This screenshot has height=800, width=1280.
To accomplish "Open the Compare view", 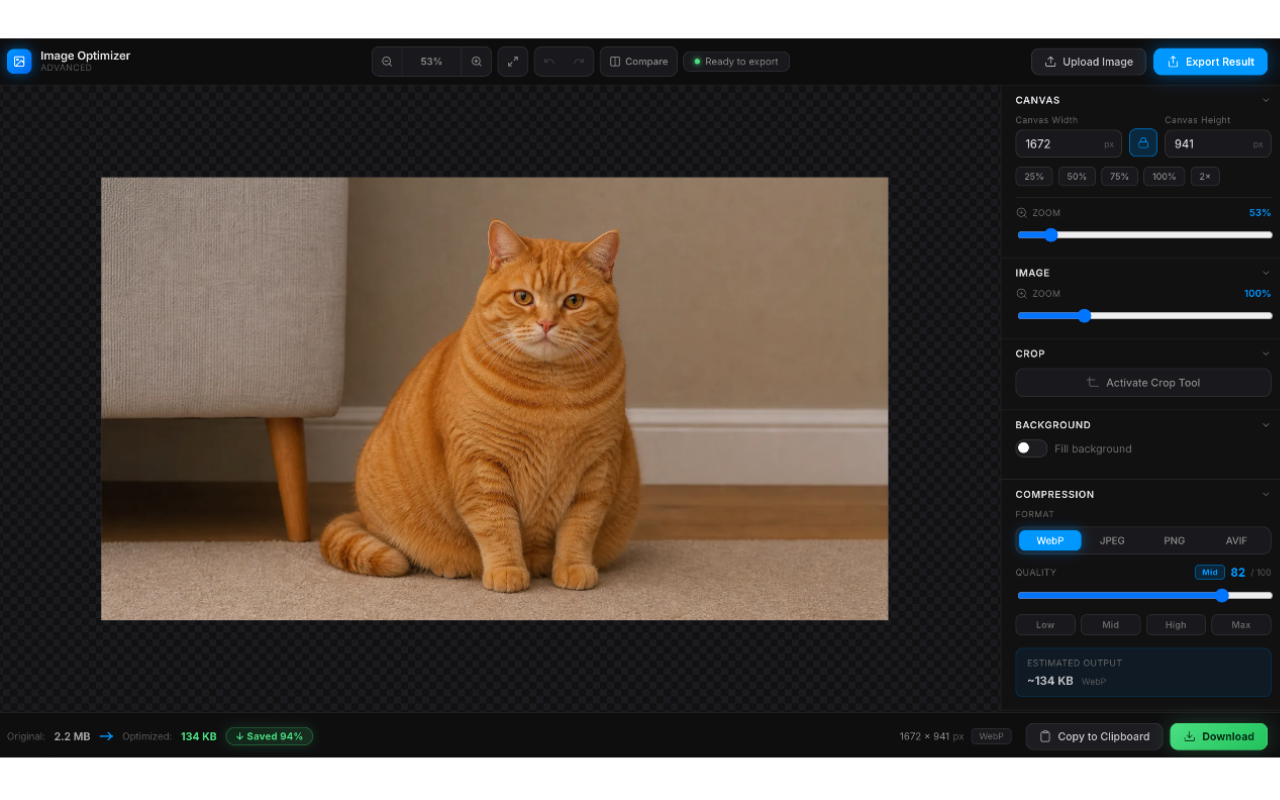I will click(639, 61).
